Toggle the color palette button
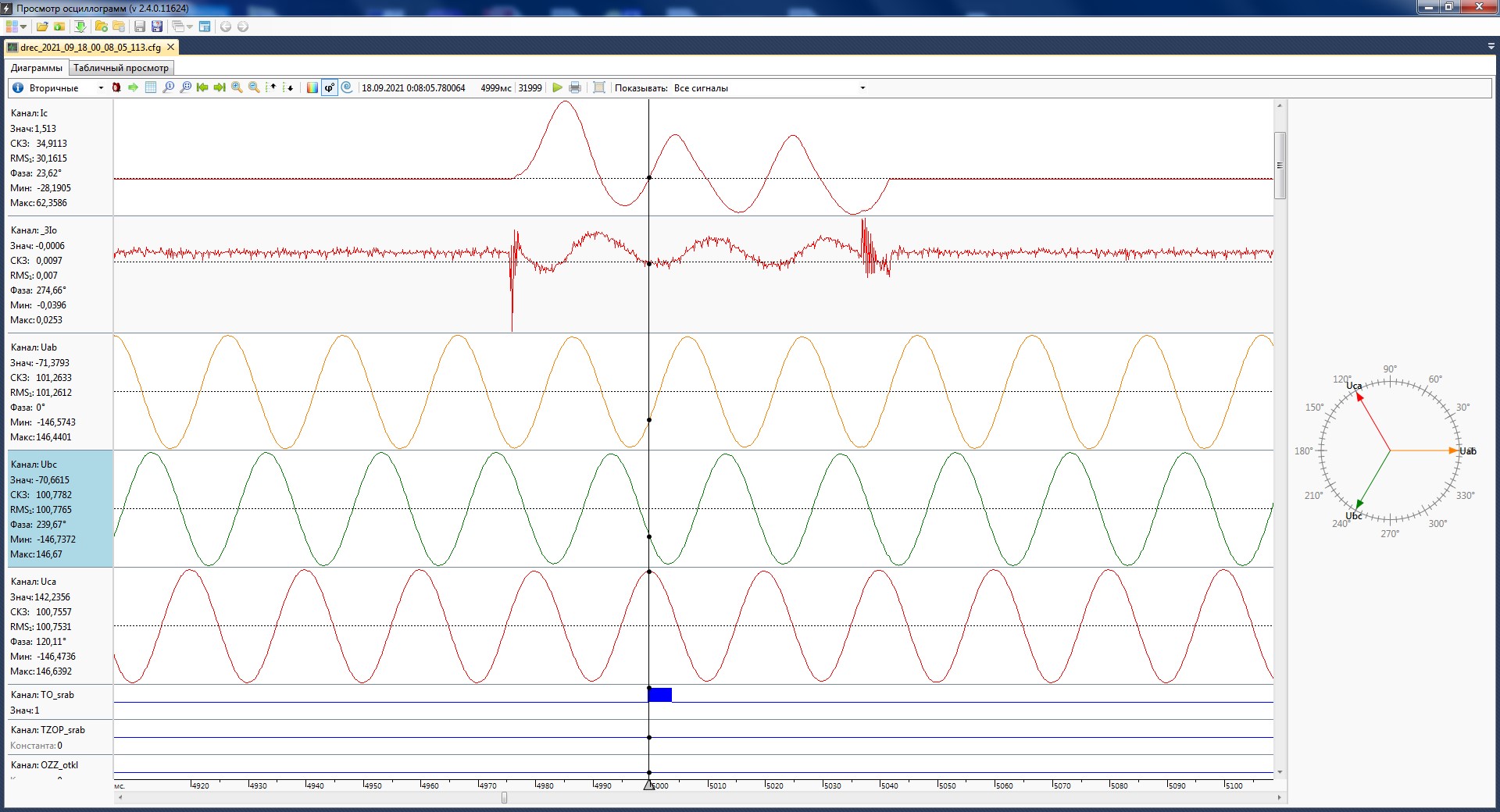This screenshot has height=812, width=1500. pos(312,87)
